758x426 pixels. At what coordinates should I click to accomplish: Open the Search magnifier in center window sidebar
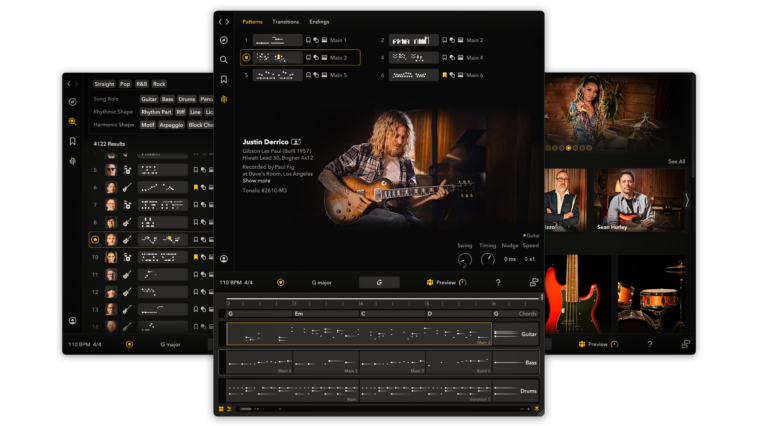tap(224, 60)
